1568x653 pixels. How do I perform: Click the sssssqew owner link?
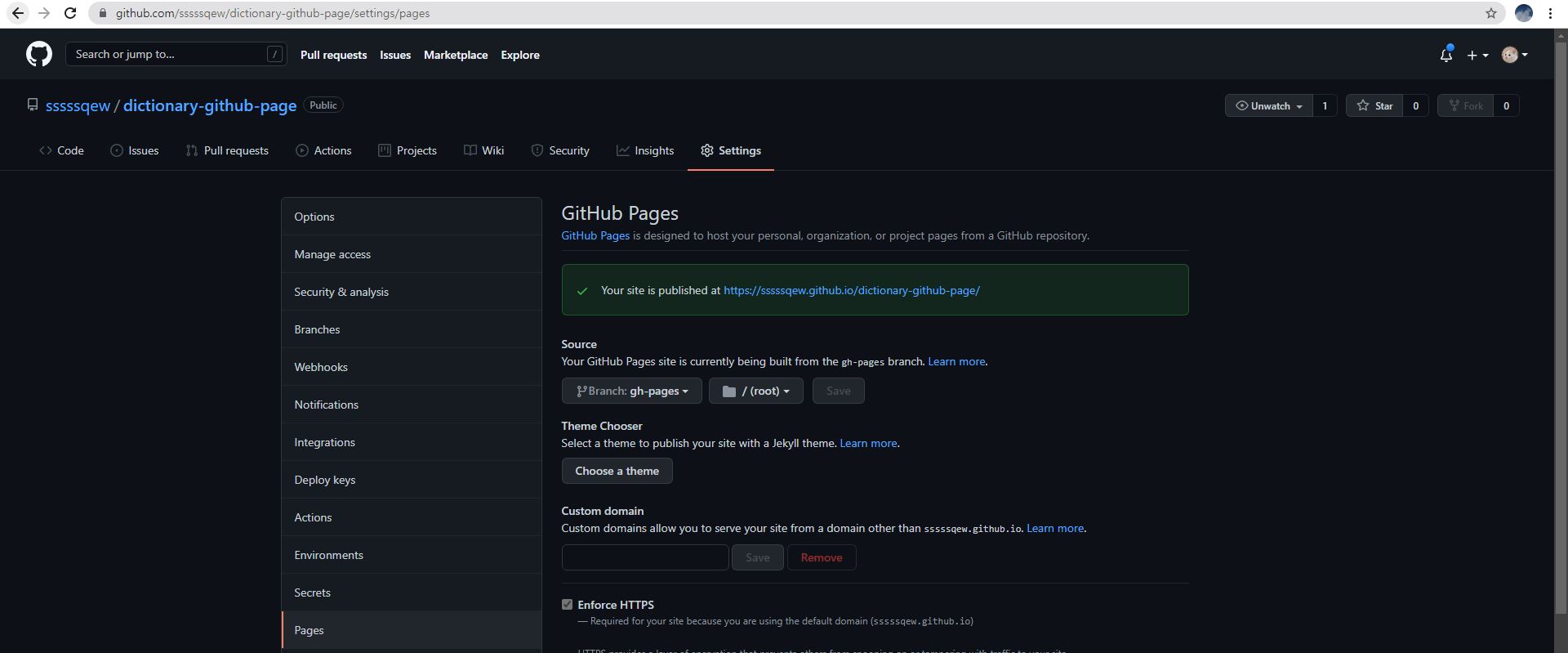(x=78, y=105)
